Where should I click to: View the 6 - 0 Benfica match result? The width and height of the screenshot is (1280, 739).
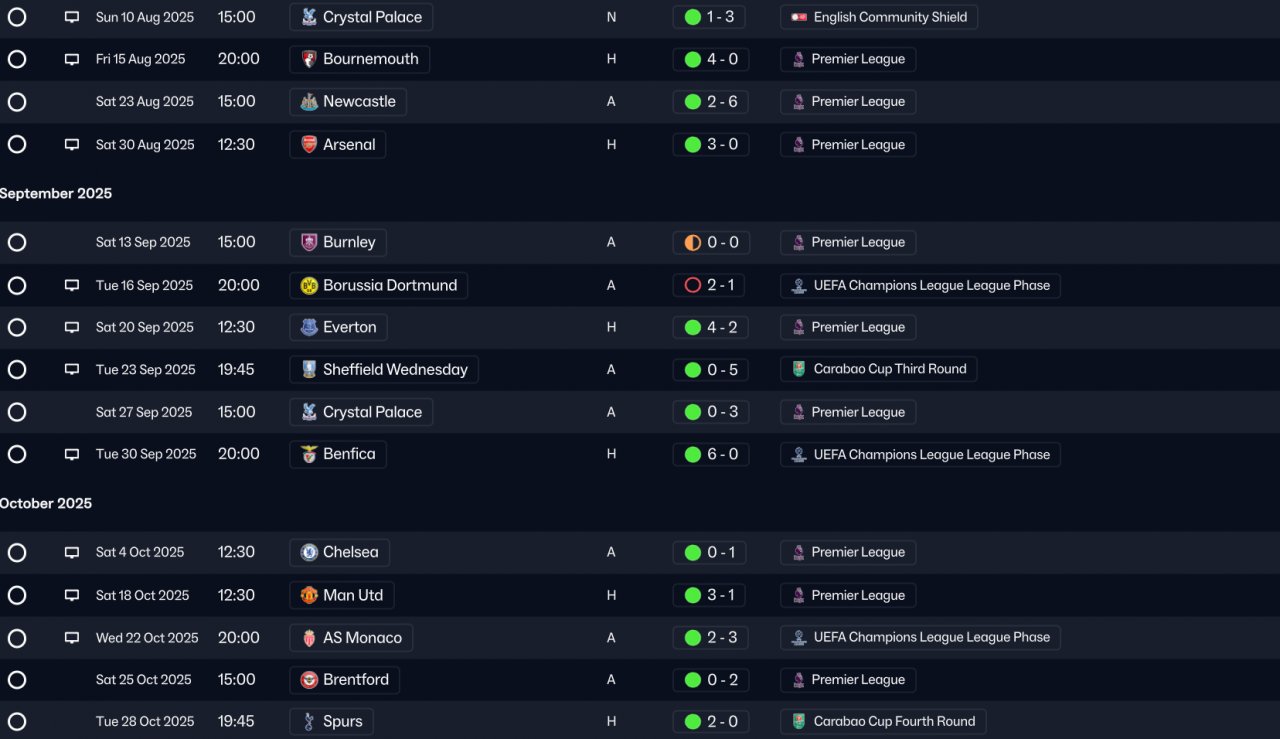pyautogui.click(x=711, y=454)
